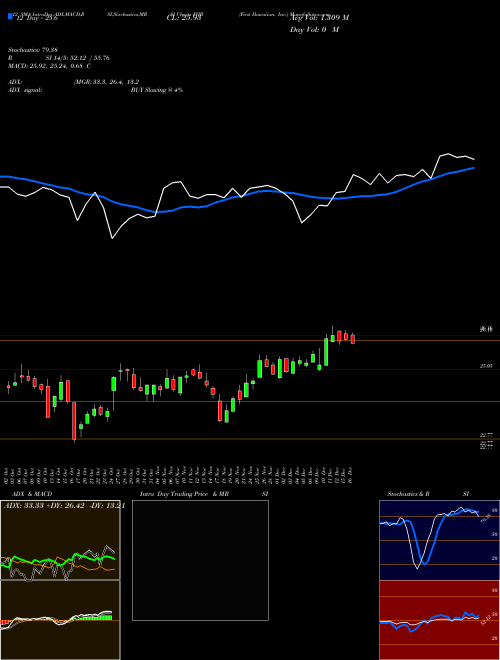
Task: Click the 'CL: 25.93' closing price text
Action: pyautogui.click(x=185, y=18)
